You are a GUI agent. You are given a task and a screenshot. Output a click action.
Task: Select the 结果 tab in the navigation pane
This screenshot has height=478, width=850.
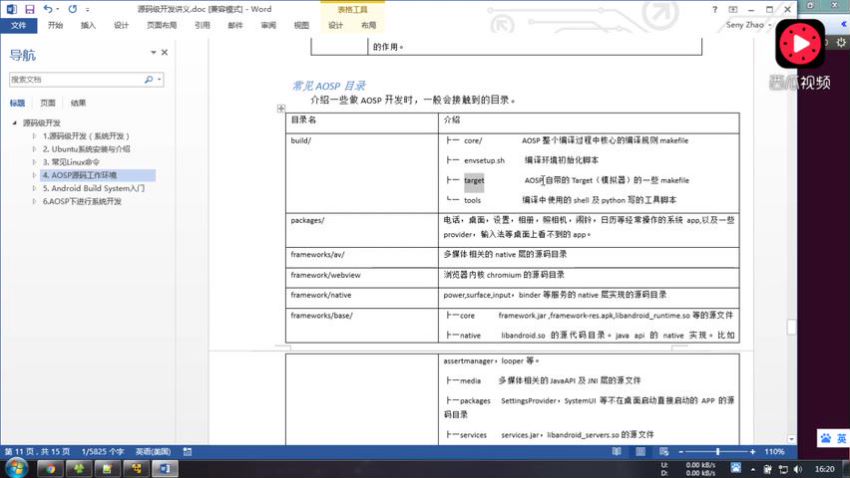click(x=78, y=103)
